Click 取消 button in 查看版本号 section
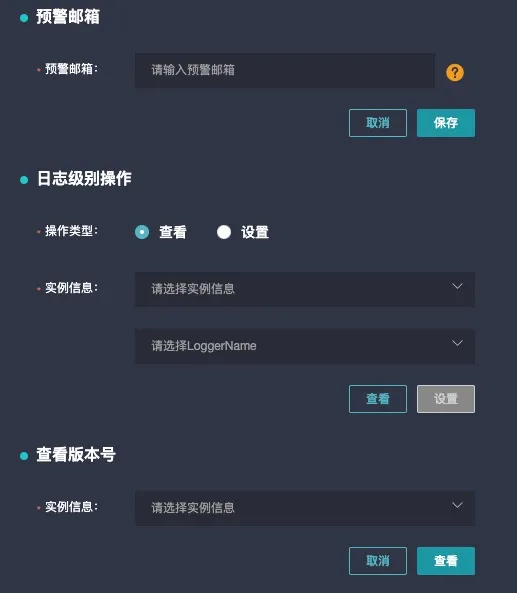 pyautogui.click(x=378, y=561)
